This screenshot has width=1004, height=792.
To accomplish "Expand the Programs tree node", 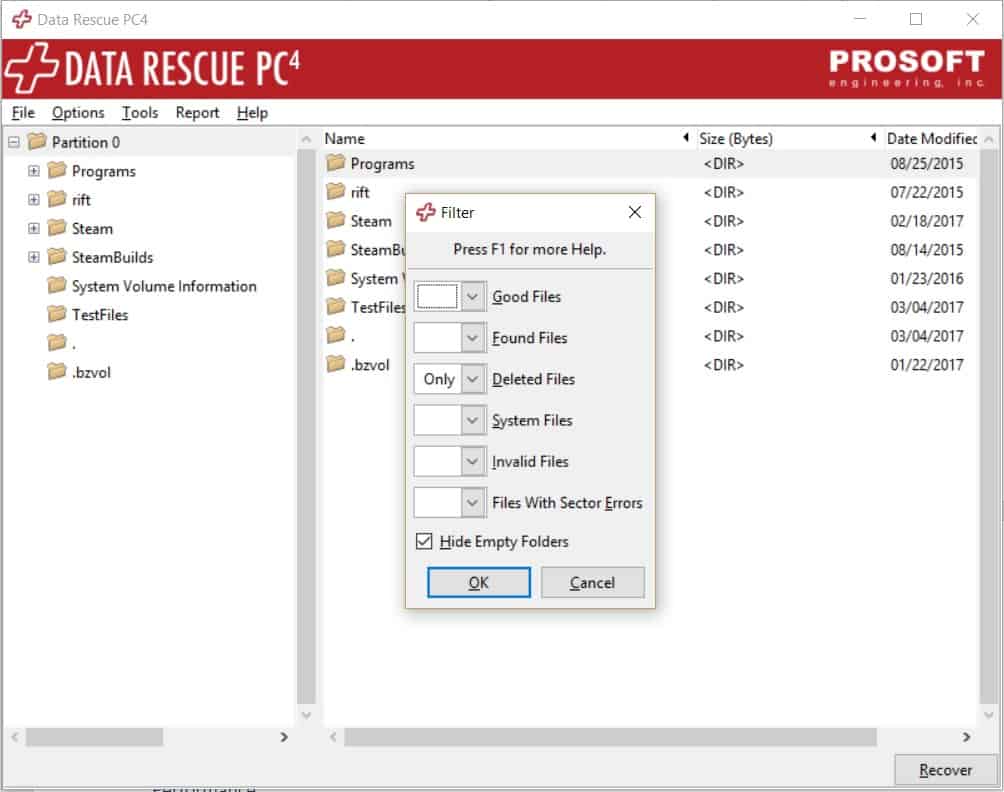I will (x=34, y=171).
